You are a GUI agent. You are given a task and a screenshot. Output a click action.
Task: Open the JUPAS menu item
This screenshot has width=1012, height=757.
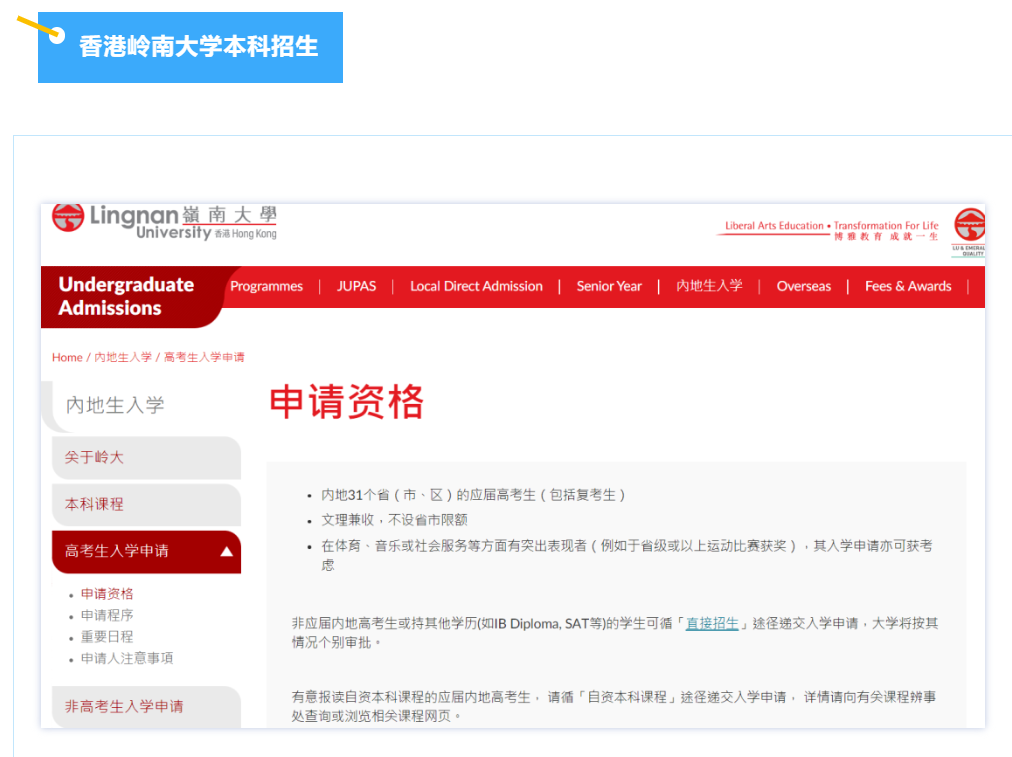pos(356,286)
